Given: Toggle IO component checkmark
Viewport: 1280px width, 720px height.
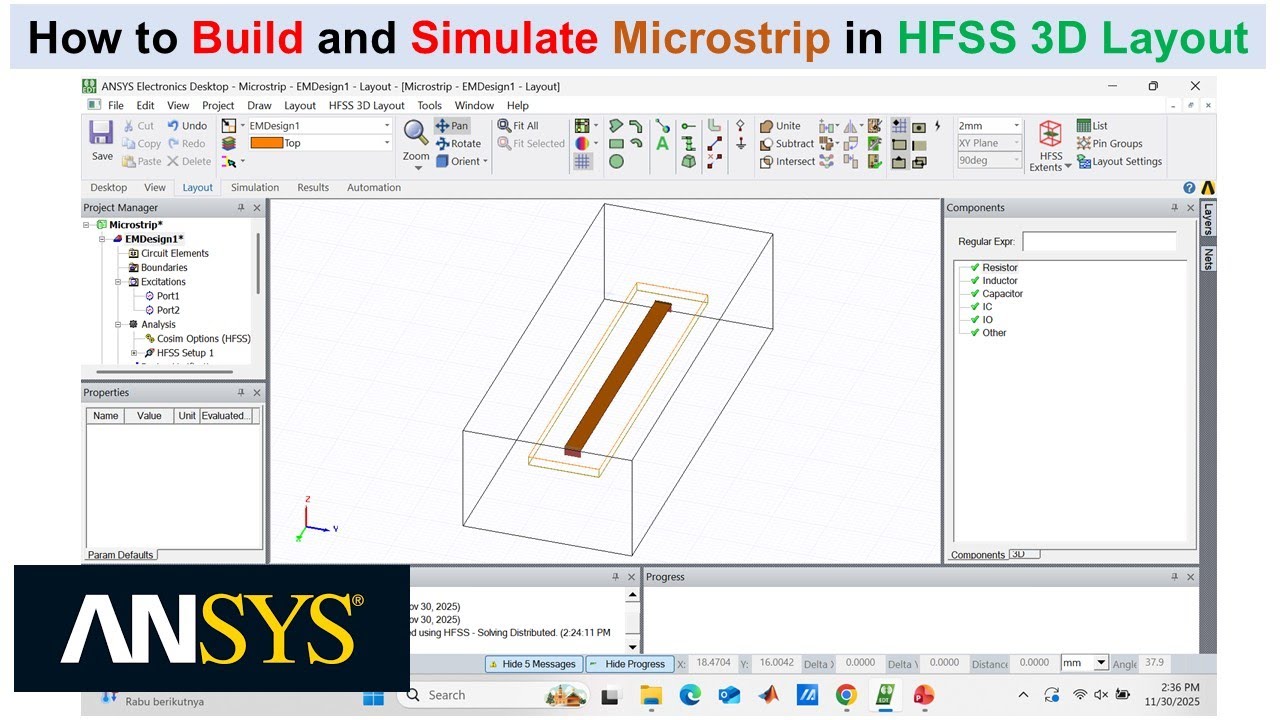Looking at the screenshot, I should [974, 319].
